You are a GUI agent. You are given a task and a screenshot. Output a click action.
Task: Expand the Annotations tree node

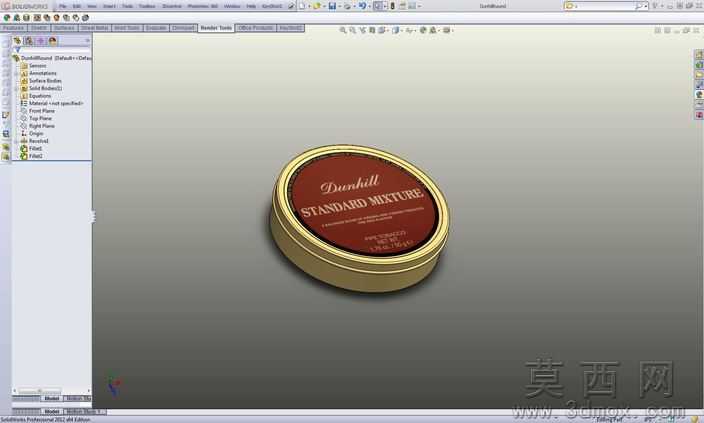(x=16, y=73)
